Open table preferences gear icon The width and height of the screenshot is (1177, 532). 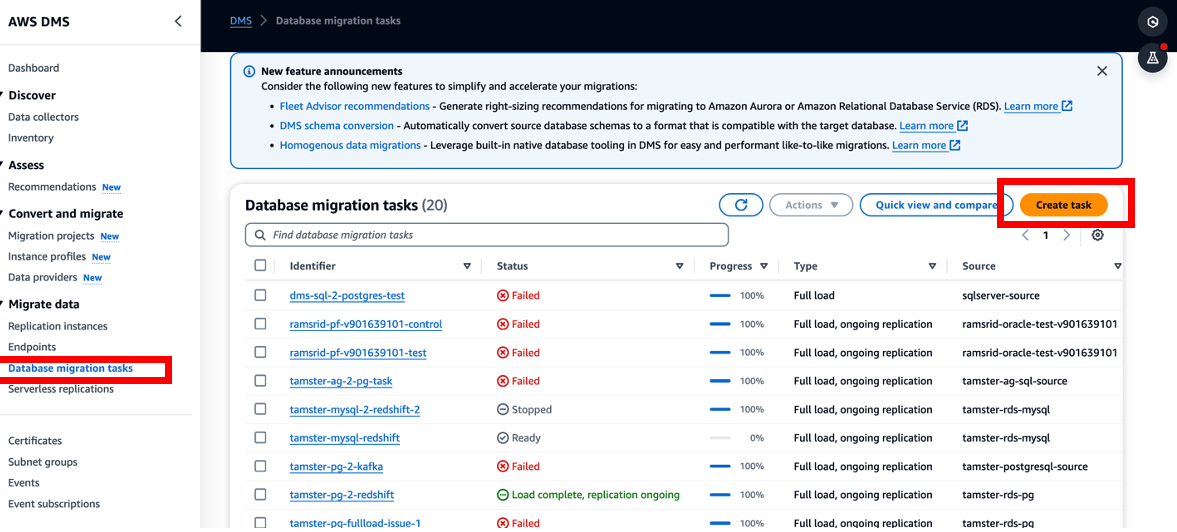tap(1097, 235)
